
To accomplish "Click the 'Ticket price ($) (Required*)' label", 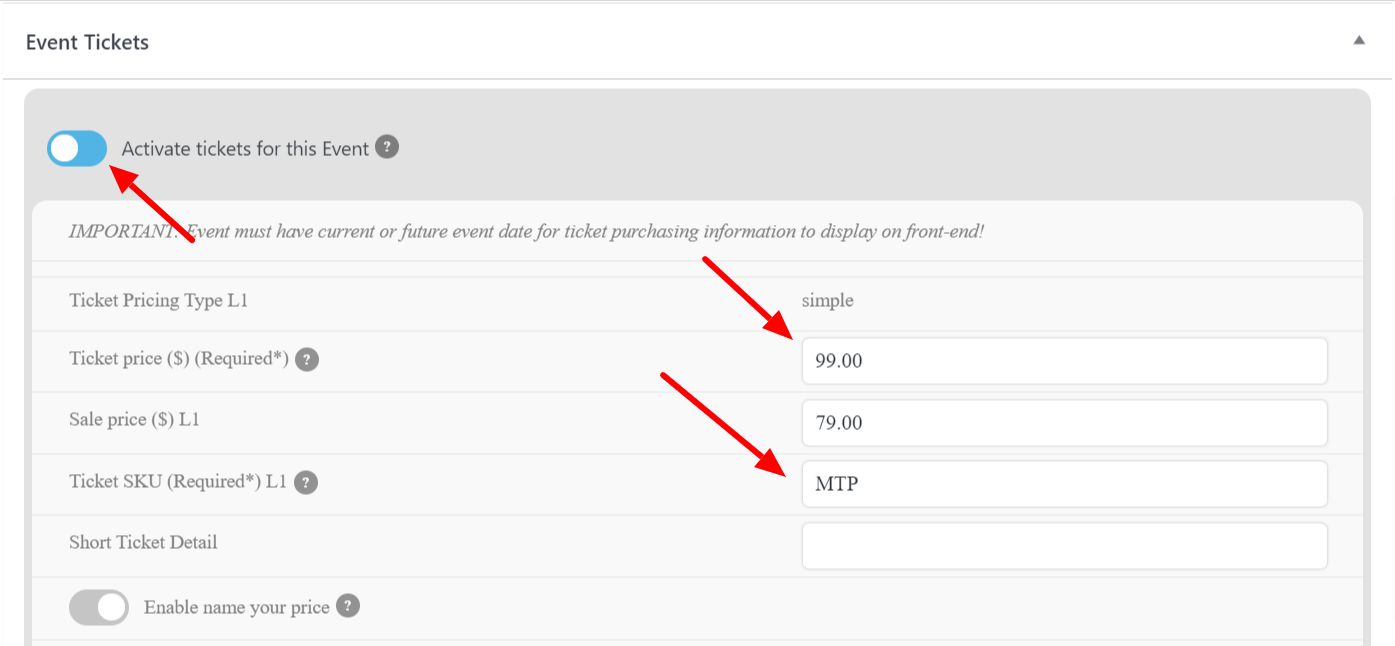I will (x=179, y=359).
